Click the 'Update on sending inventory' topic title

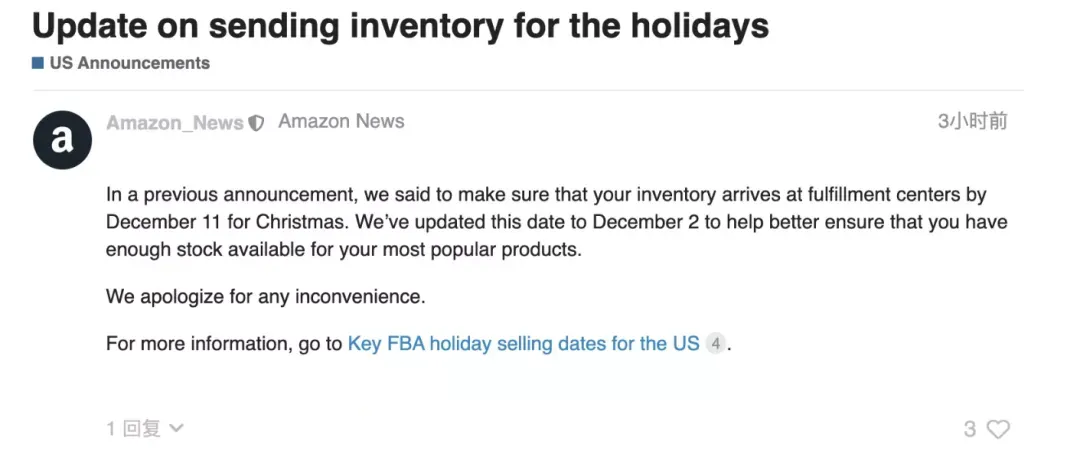click(x=400, y=25)
